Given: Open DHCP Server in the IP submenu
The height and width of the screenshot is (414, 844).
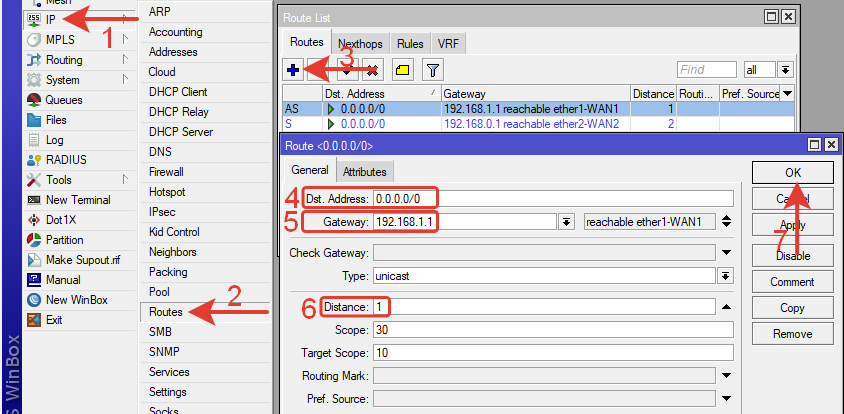Looking at the screenshot, I should pos(205,132).
